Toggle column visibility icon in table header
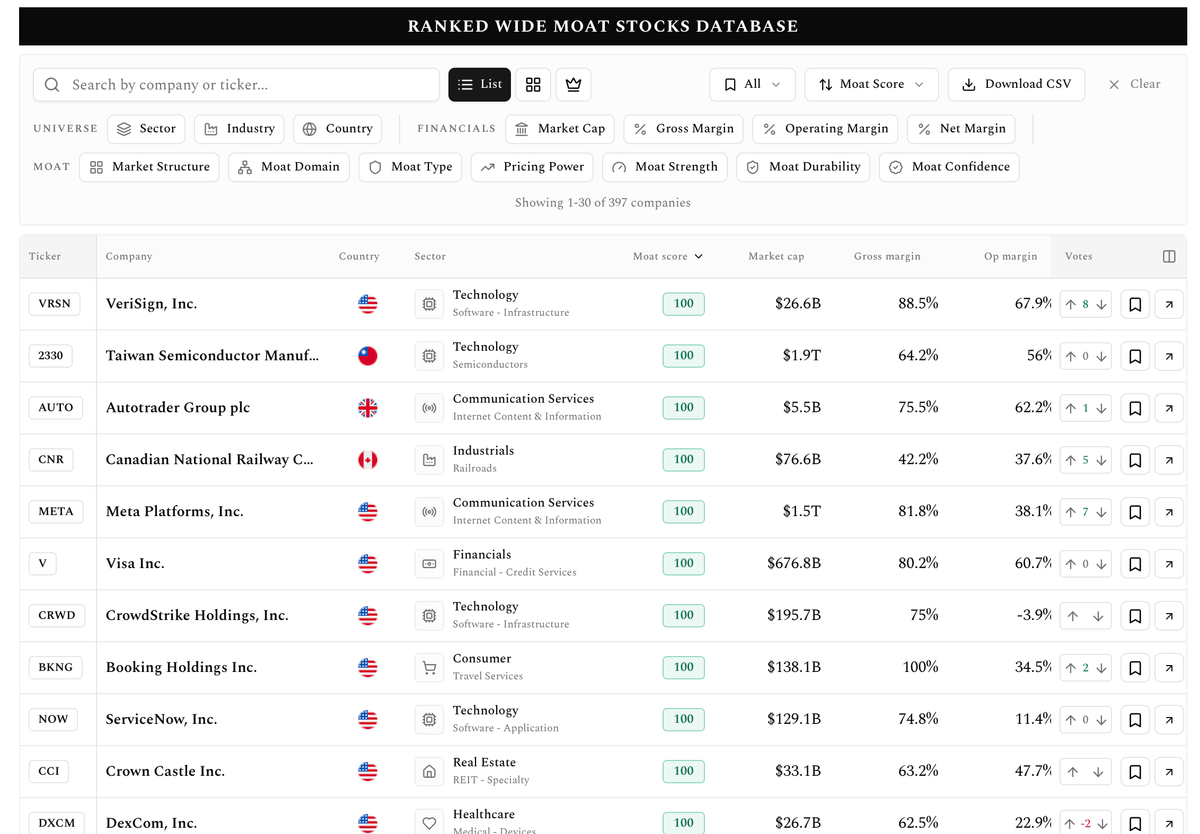 1169,257
